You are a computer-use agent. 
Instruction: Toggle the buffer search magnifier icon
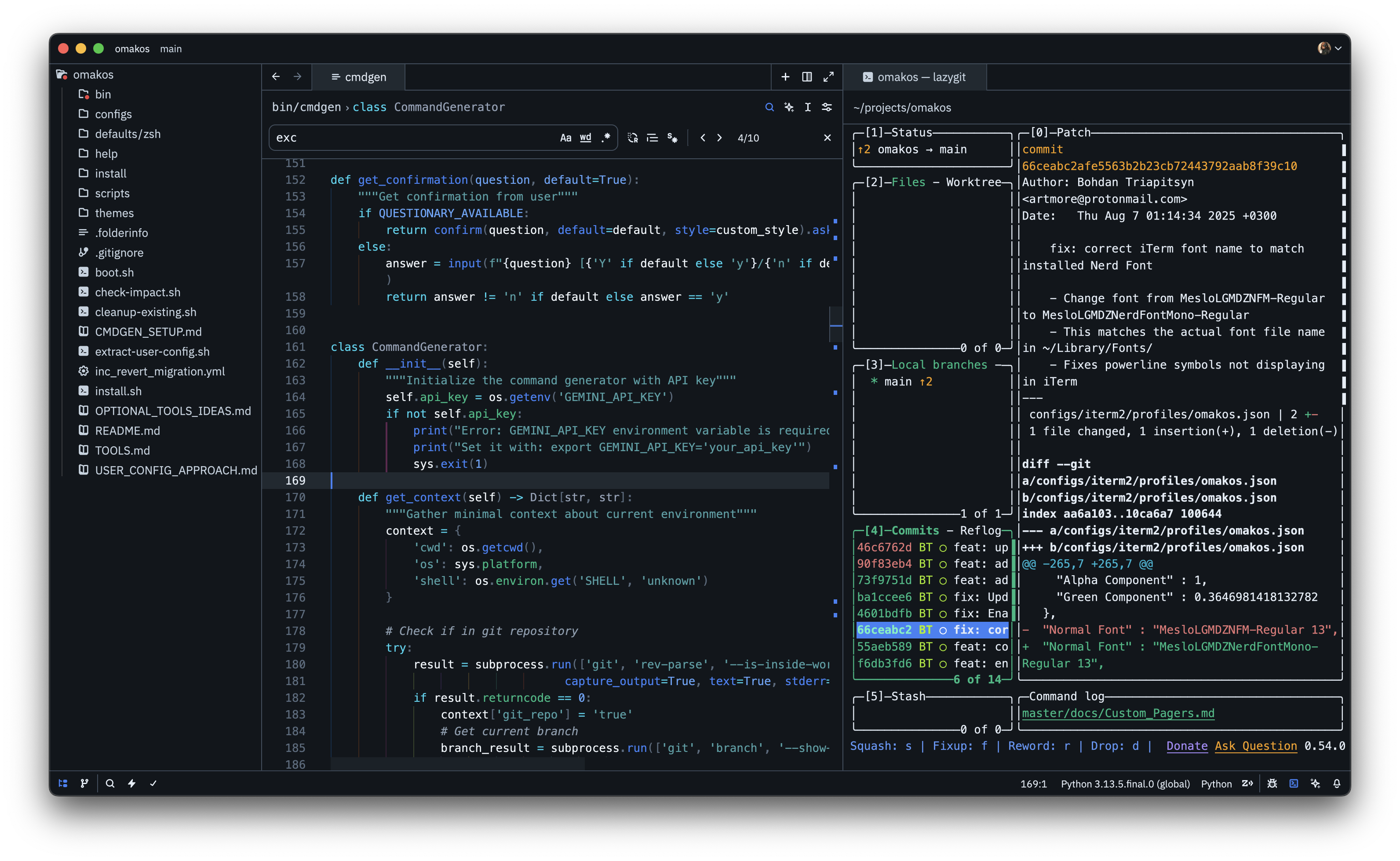(x=769, y=107)
